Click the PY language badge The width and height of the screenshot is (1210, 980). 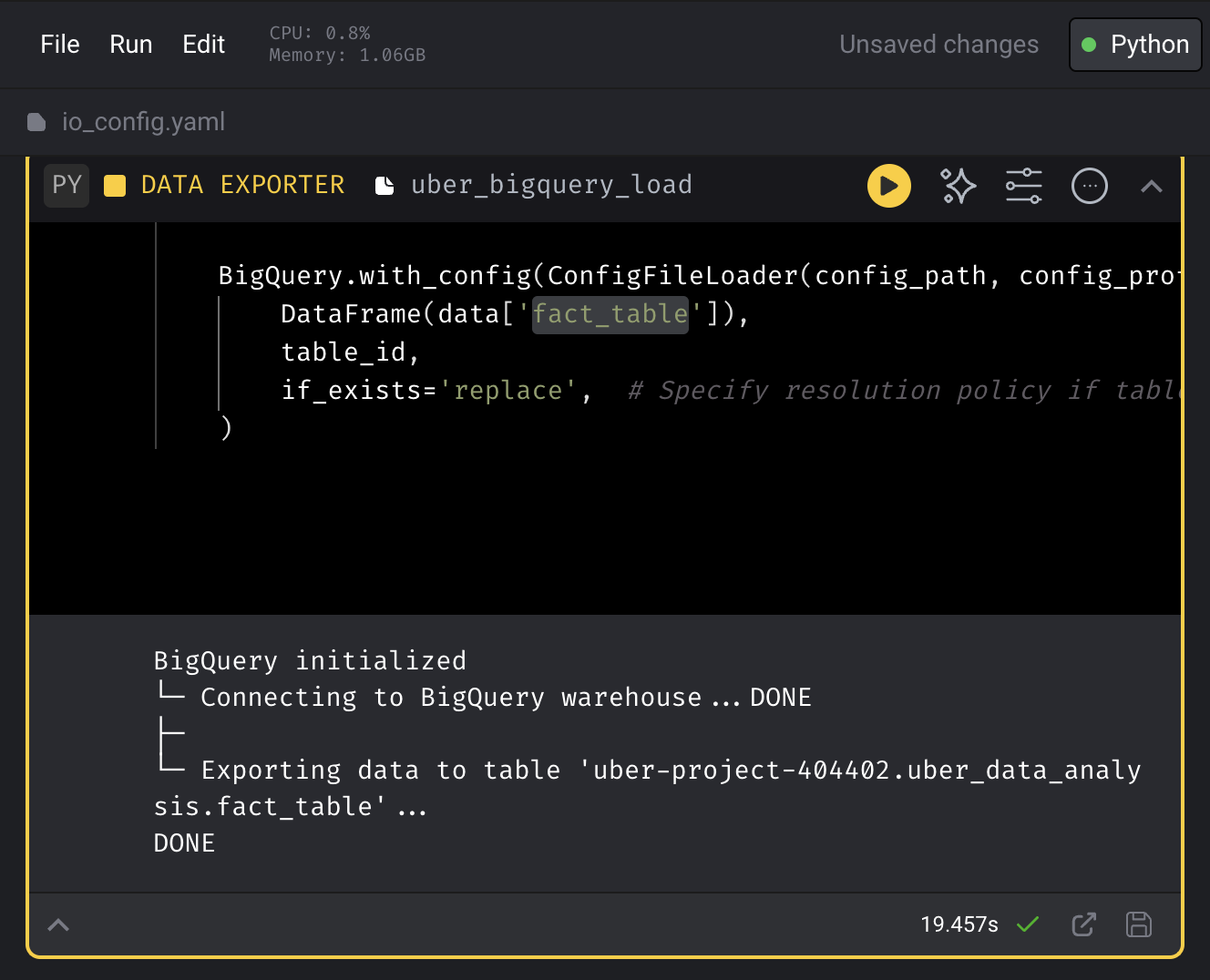coord(67,185)
